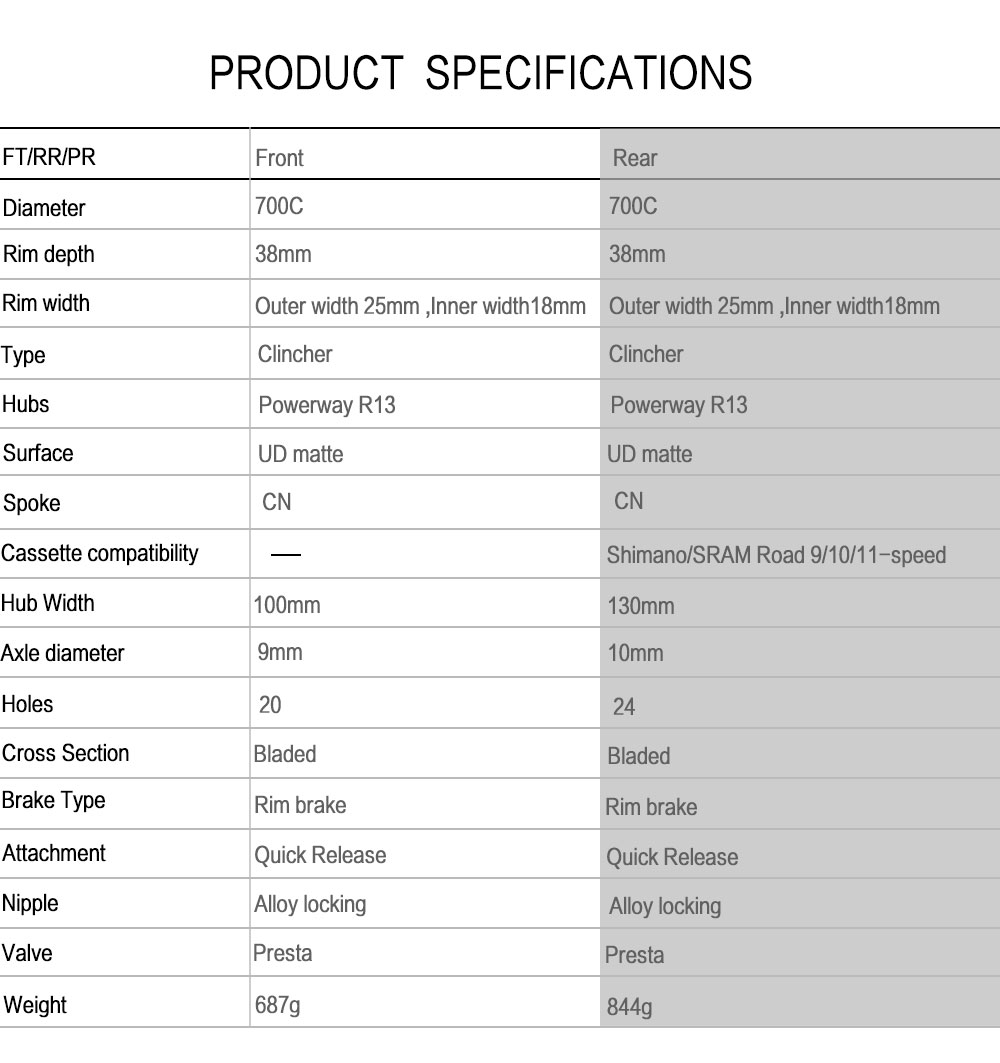
Task: Select the 9mm axle diameter value
Action: [x=279, y=652]
